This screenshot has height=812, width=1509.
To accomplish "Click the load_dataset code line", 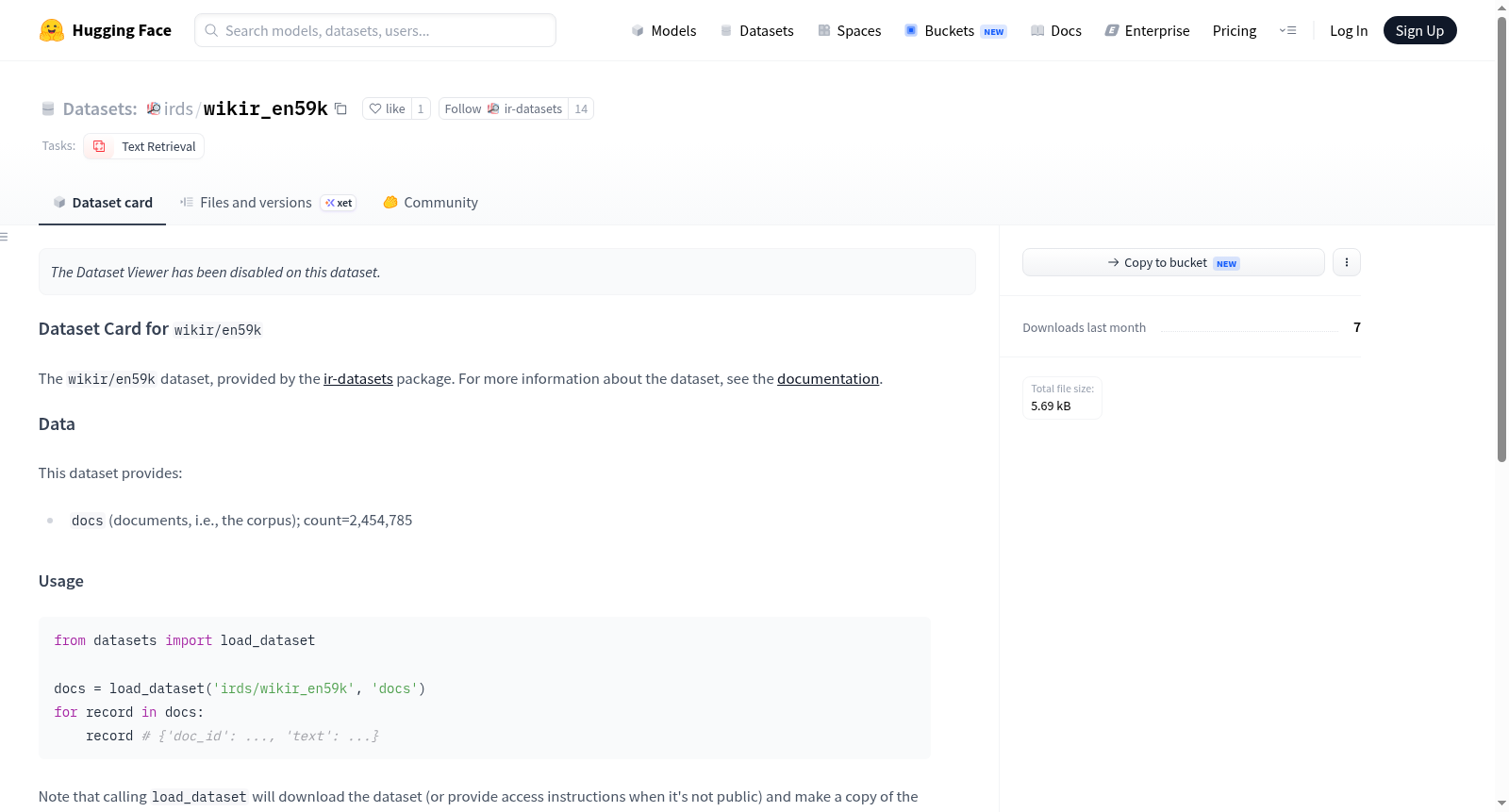I will click(240, 688).
